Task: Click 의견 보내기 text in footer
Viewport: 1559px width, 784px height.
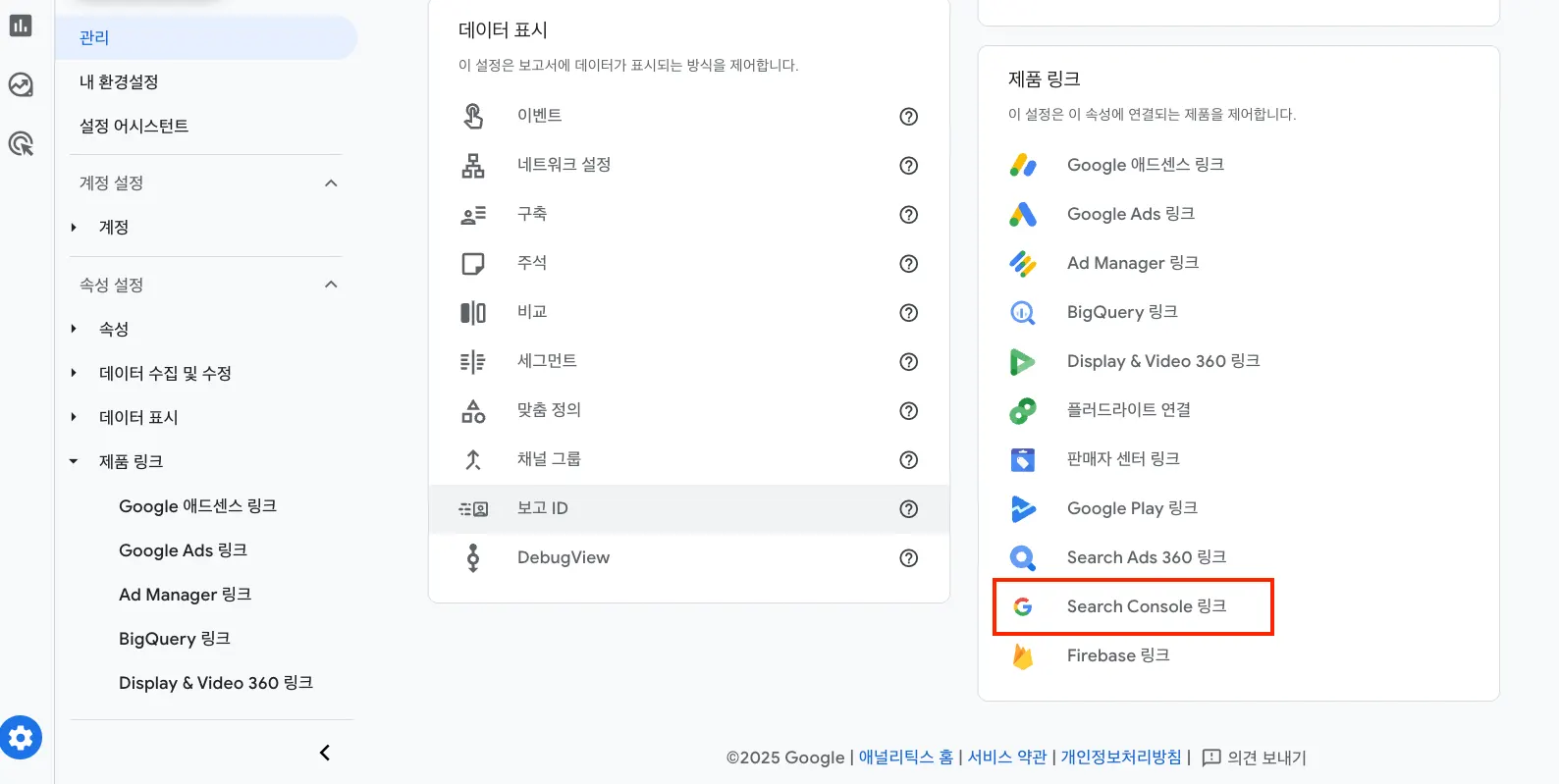Action: [1266, 758]
